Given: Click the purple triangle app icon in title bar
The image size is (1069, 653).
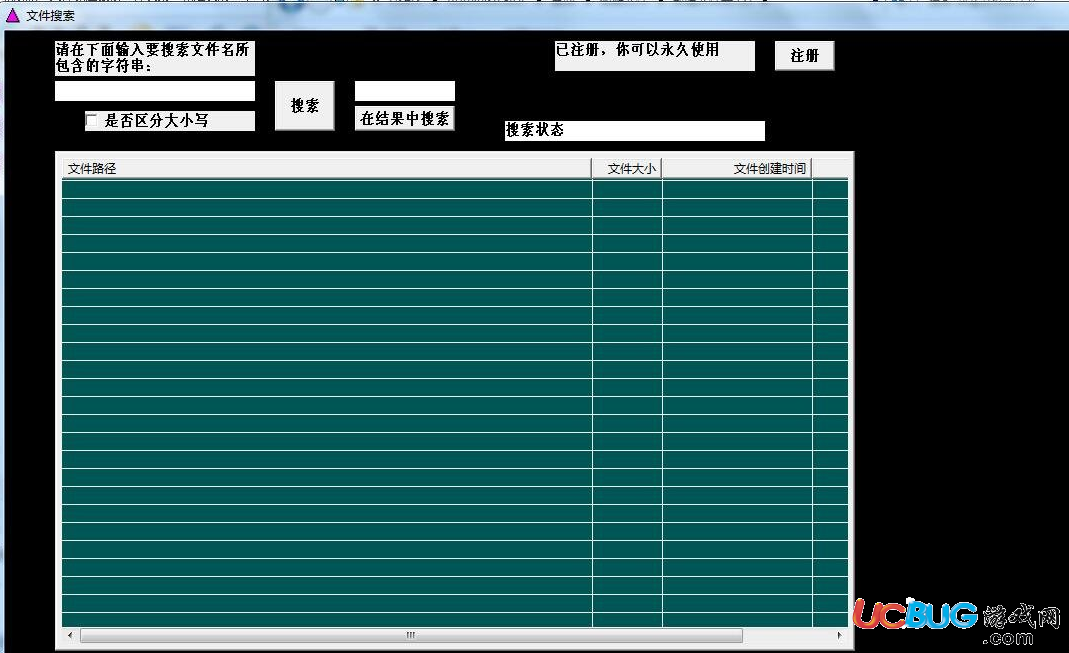Looking at the screenshot, I should coord(12,15).
